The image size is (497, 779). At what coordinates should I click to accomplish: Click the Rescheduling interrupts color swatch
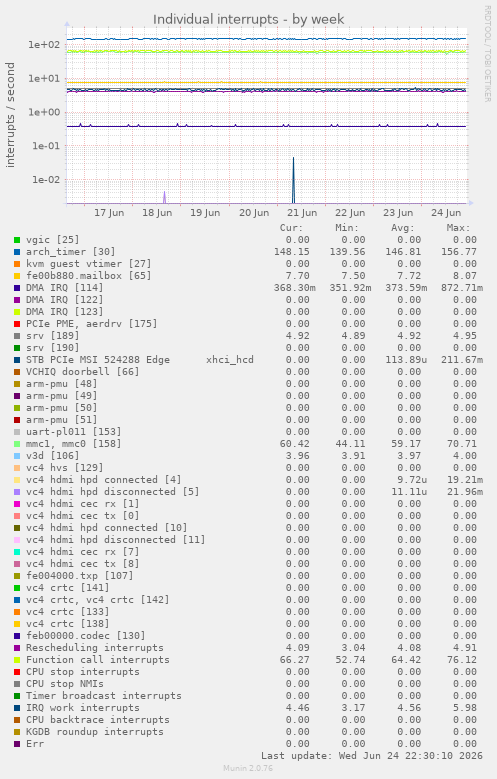pyautogui.click(x=17, y=648)
